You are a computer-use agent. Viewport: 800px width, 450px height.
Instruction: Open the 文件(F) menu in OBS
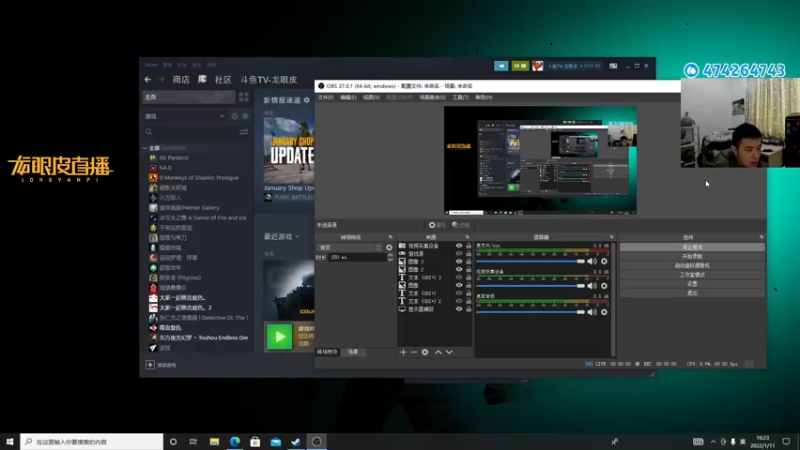tap(326, 97)
